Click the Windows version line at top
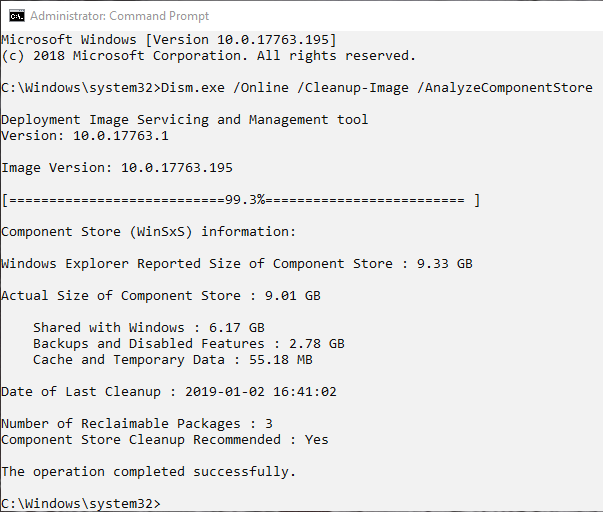Viewport: 603px width, 512px height. [x=169, y=40]
